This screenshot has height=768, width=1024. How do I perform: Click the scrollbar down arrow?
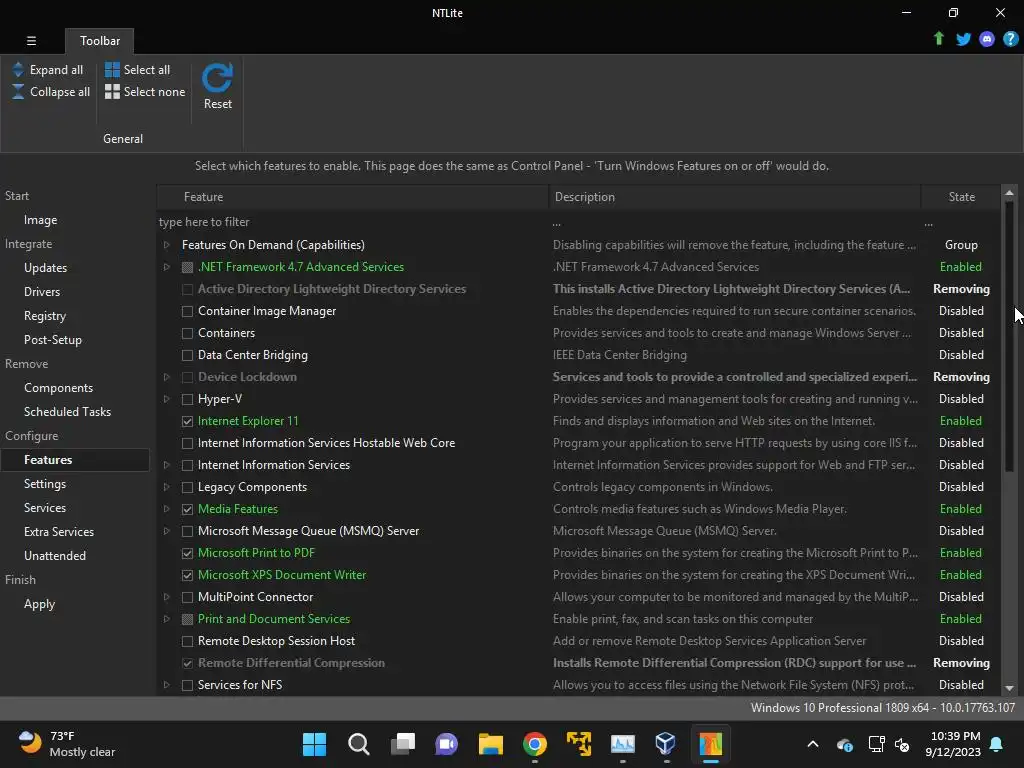tap(1009, 688)
